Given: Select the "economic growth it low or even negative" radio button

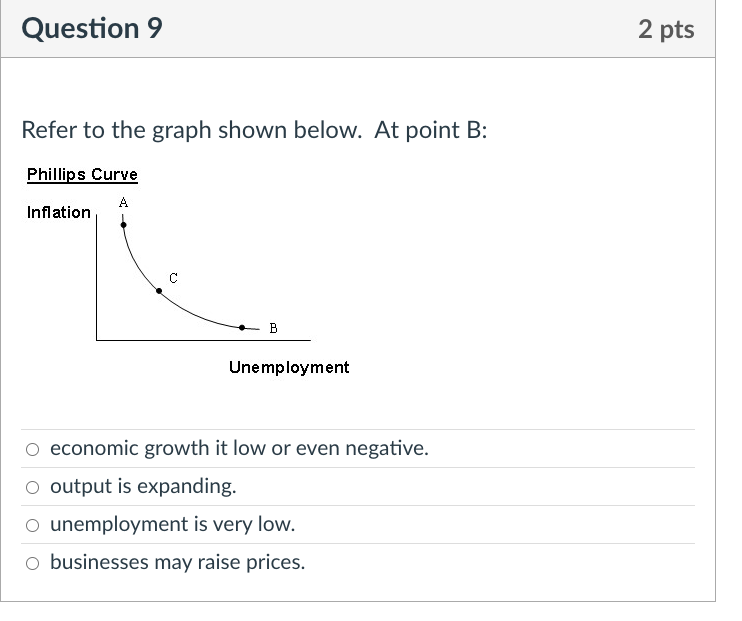Looking at the screenshot, I should tap(33, 449).
